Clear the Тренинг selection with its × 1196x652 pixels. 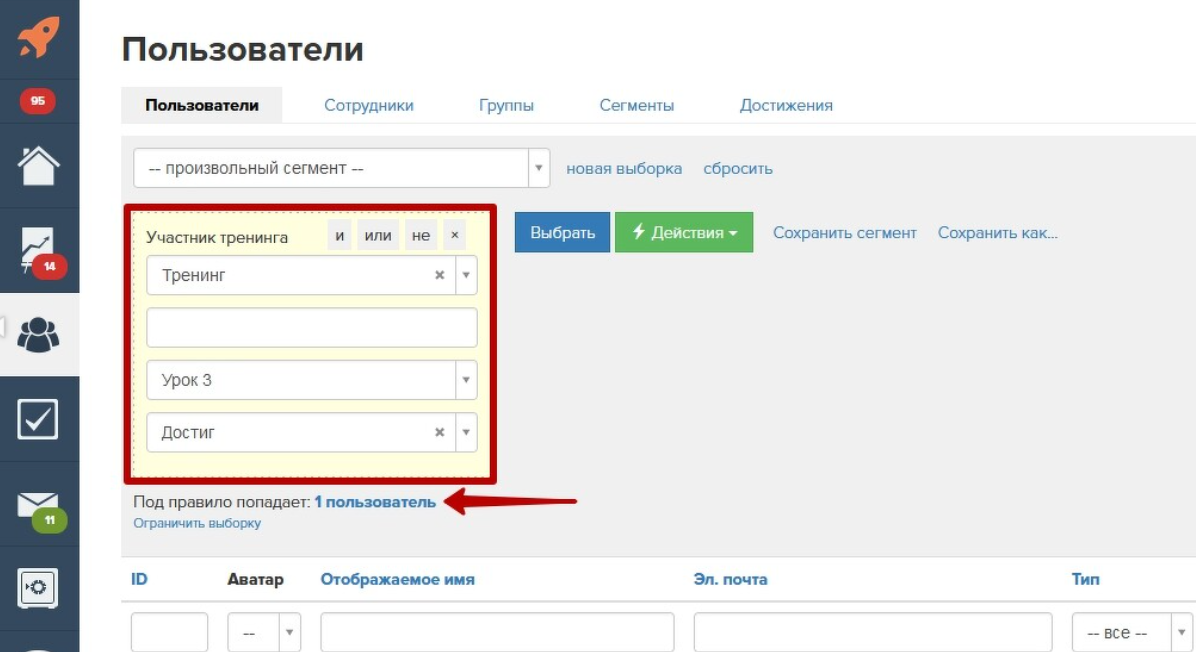pos(439,275)
